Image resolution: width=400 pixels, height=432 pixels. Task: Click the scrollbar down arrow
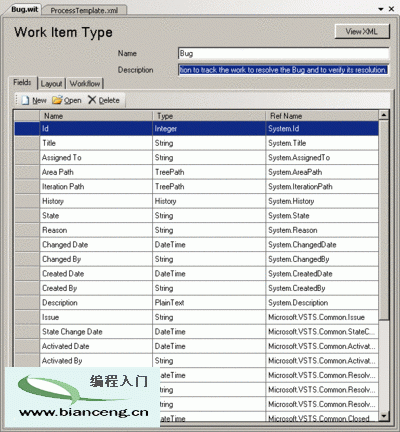pos(384,416)
